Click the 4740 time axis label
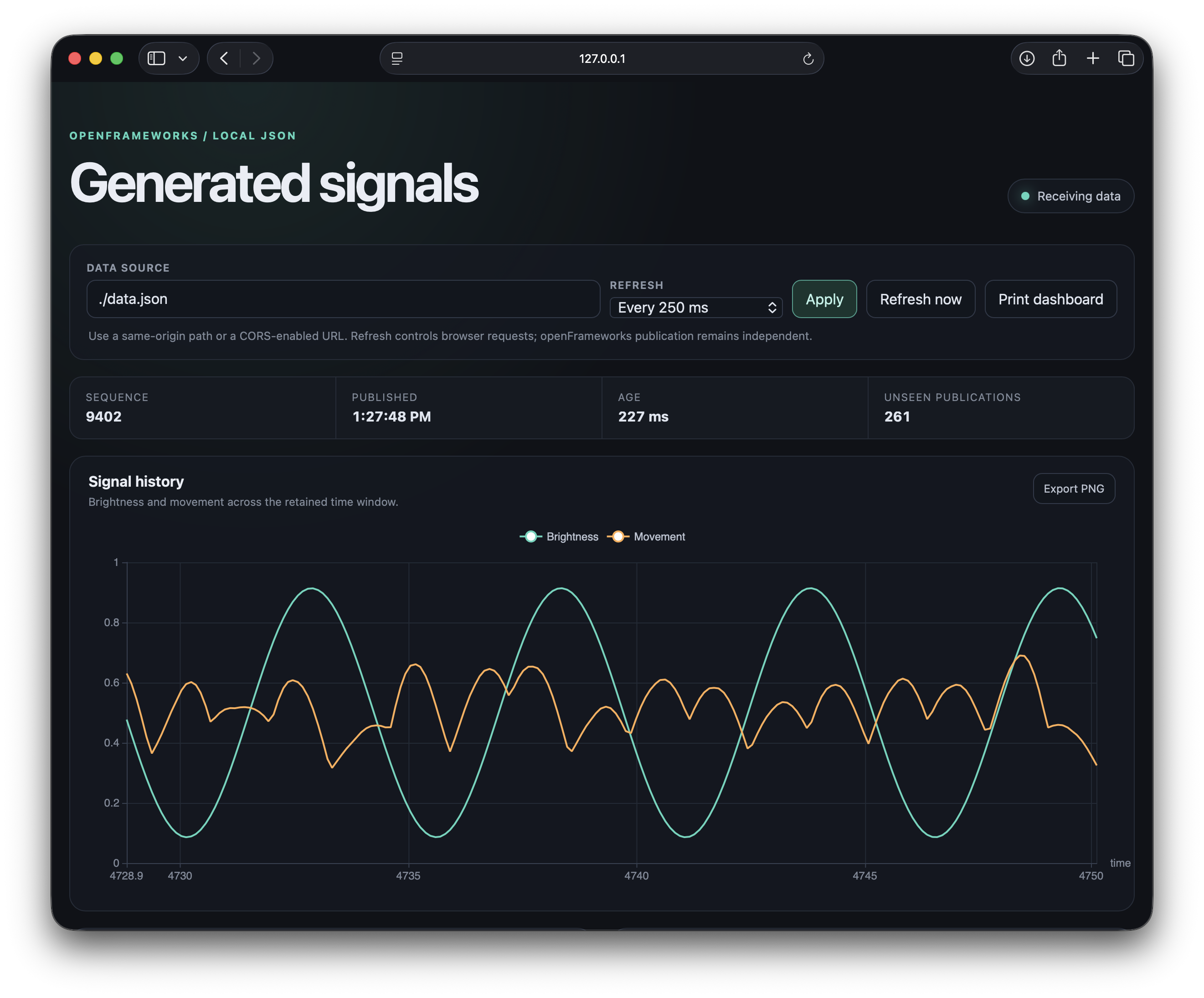 tap(636, 875)
